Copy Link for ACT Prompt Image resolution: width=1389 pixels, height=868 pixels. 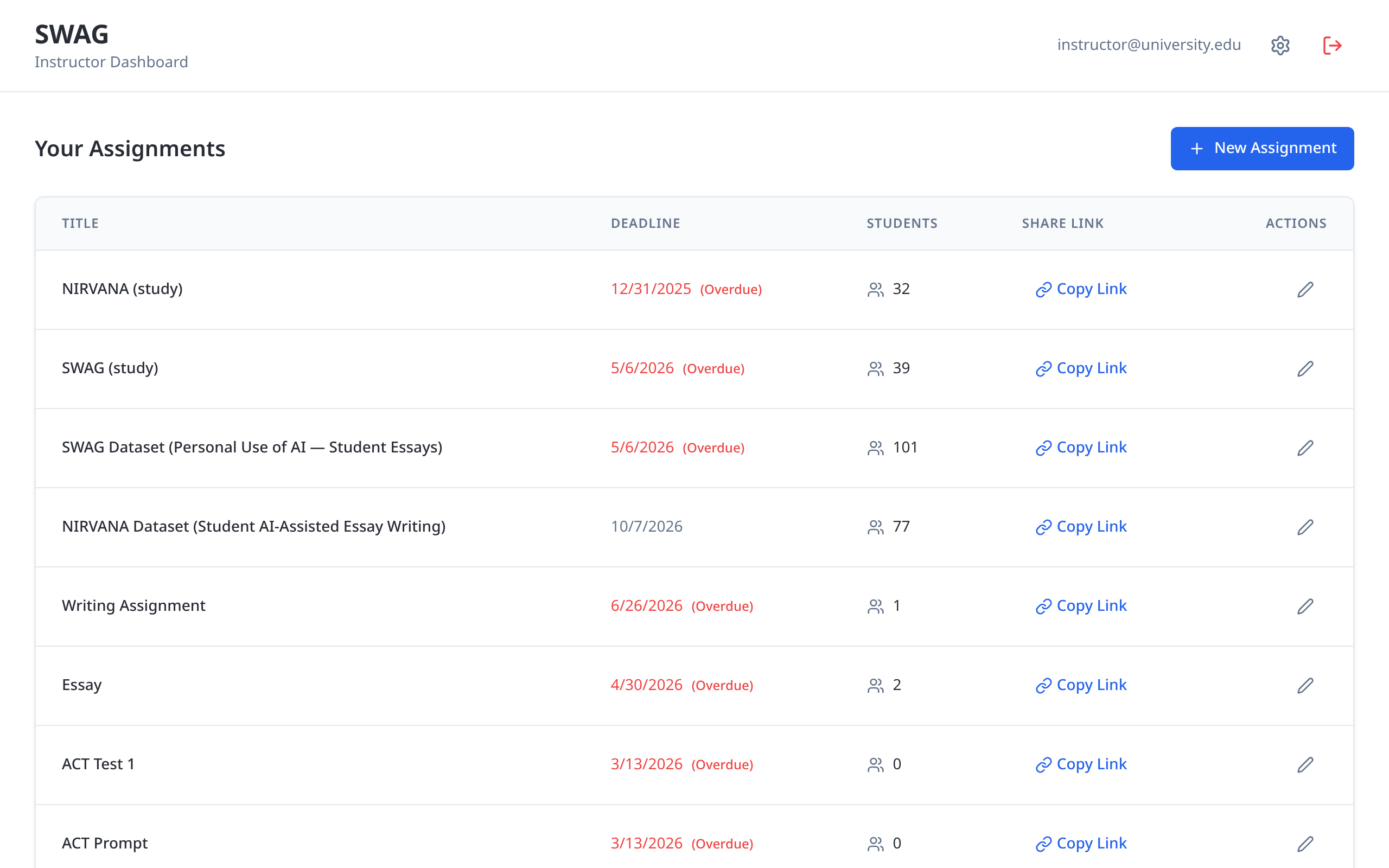click(x=1081, y=844)
